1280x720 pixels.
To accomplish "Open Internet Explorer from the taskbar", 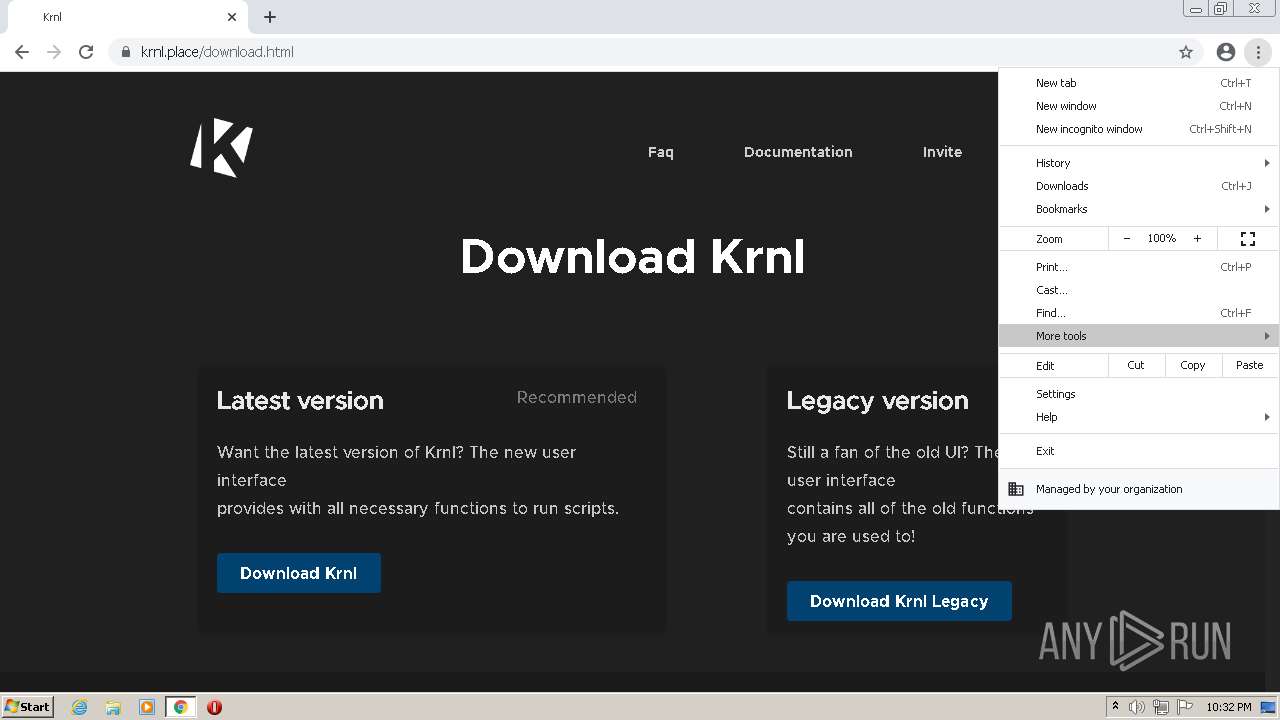I will (x=79, y=707).
